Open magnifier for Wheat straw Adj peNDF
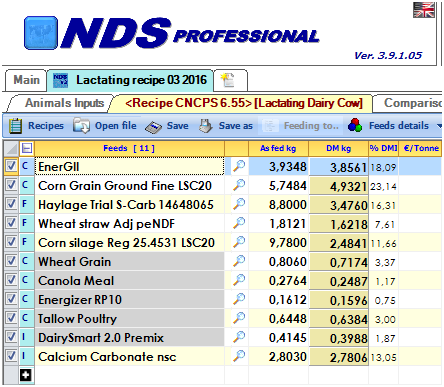444x387 pixels. coord(239,223)
